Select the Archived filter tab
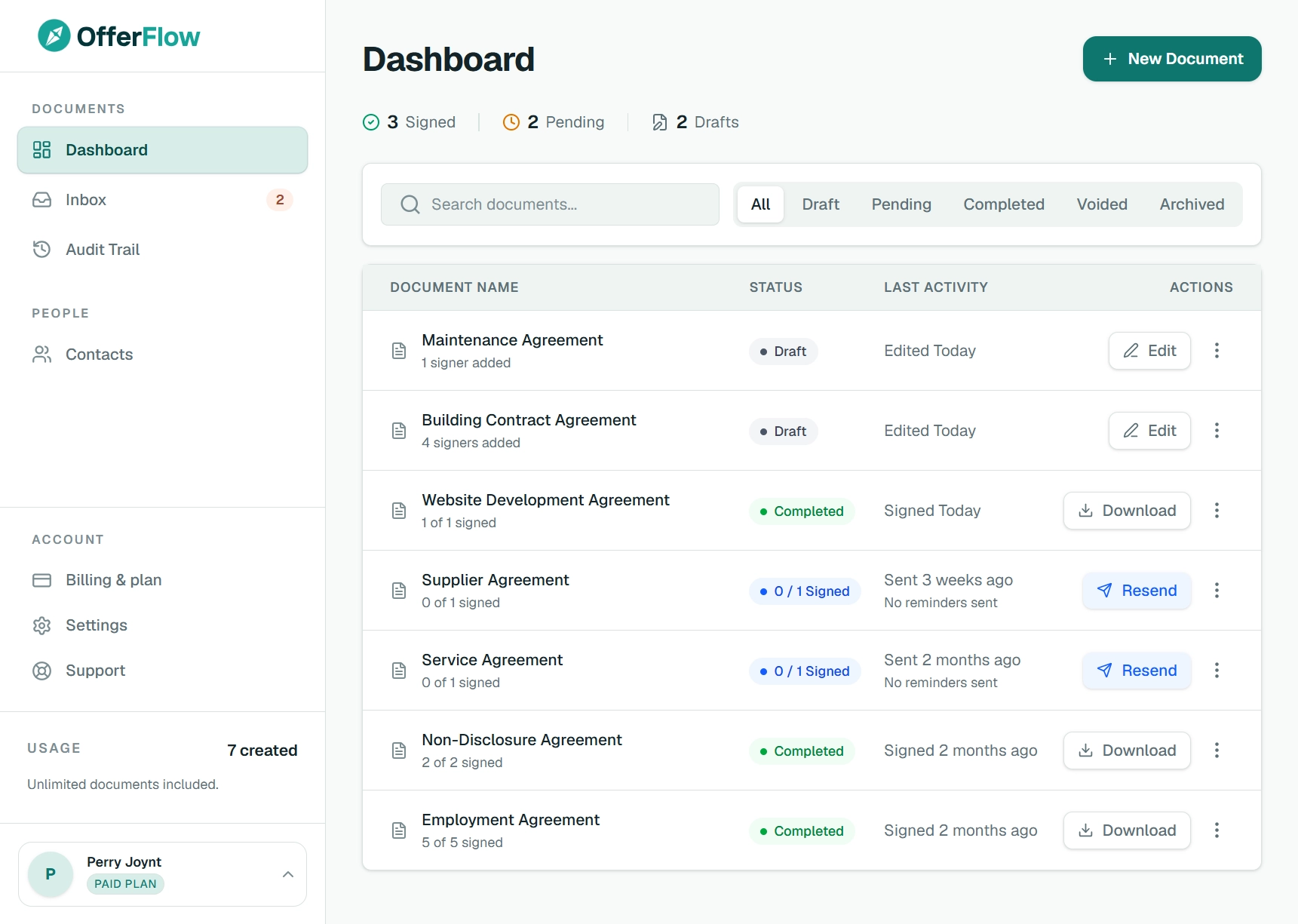Image resolution: width=1298 pixels, height=924 pixels. tap(1192, 204)
